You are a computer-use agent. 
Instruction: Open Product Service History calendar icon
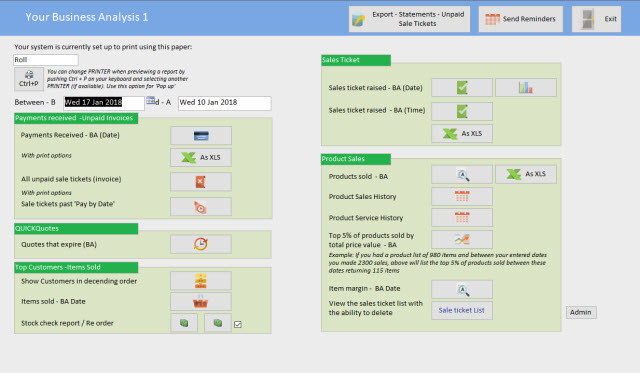tap(462, 218)
